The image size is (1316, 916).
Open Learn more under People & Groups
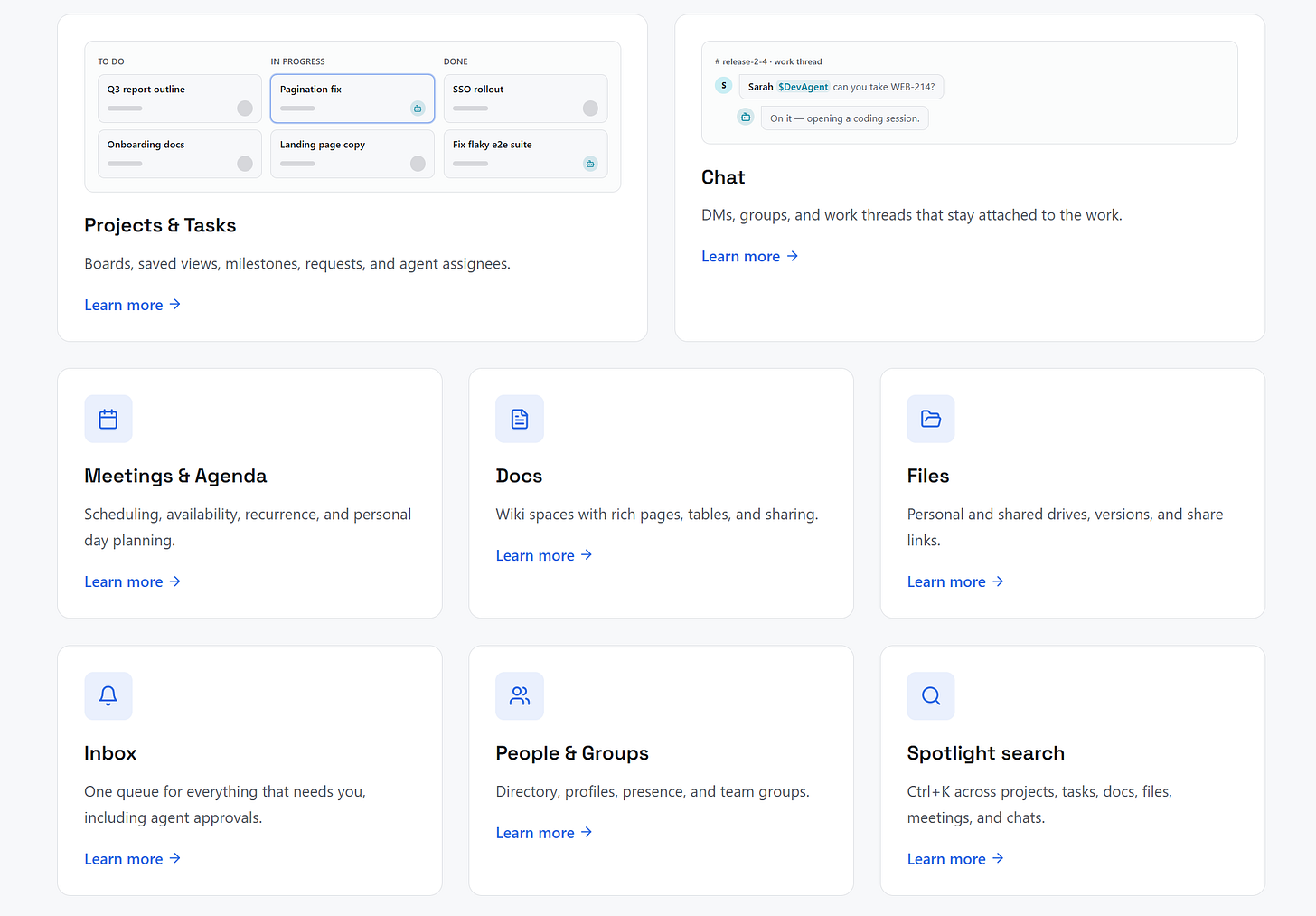pyautogui.click(x=544, y=833)
